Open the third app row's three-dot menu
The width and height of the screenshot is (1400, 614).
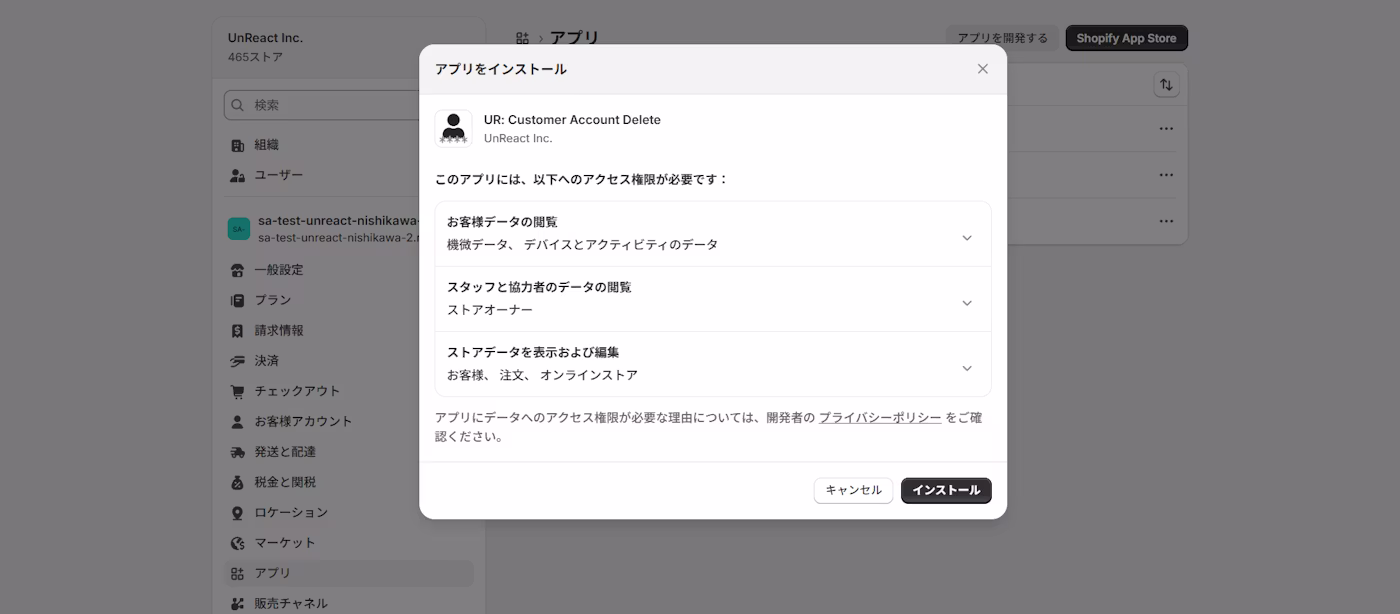[x=1166, y=221]
